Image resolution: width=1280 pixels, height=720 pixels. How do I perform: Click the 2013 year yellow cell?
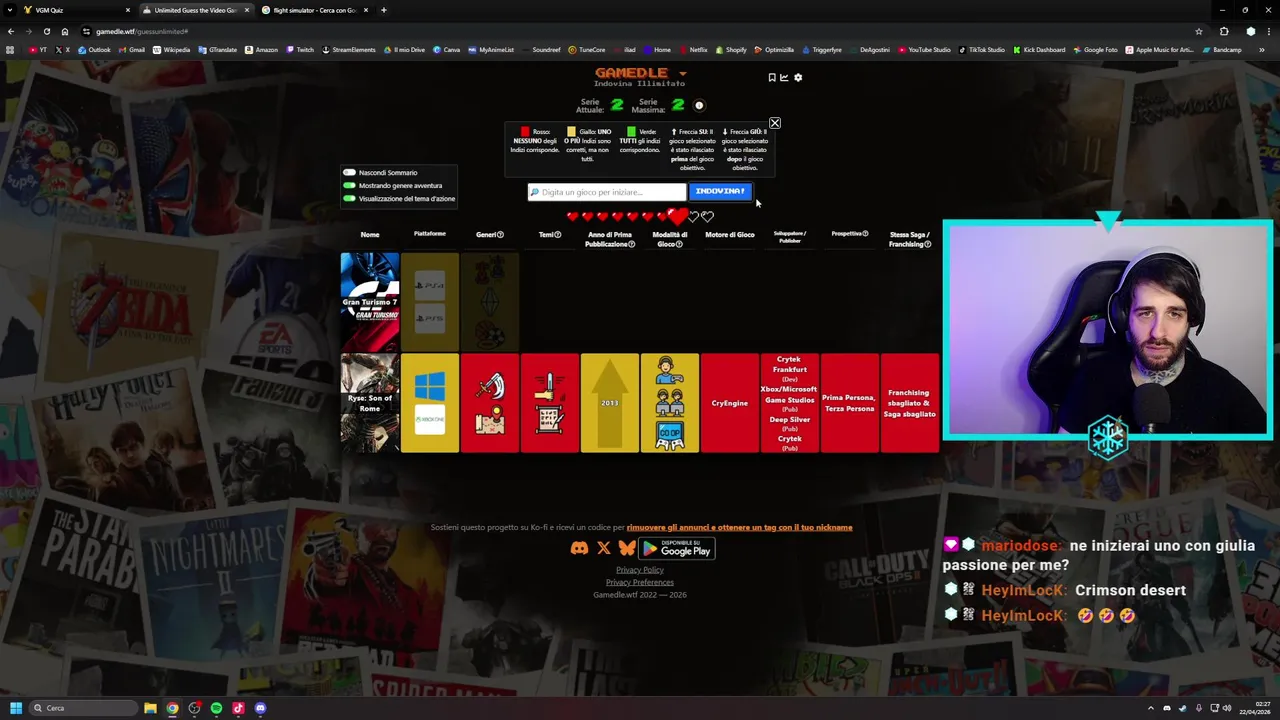(x=610, y=403)
